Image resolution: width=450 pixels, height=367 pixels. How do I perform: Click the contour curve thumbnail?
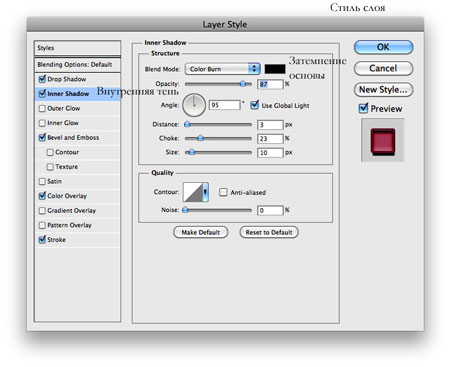[193, 192]
